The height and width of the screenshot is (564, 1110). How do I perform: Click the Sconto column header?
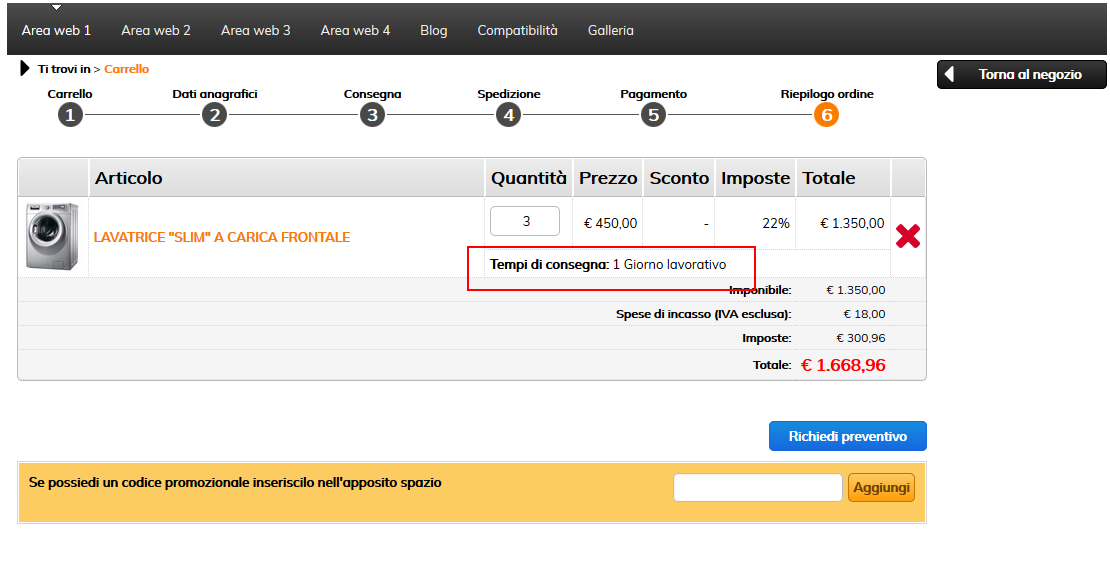tap(679, 178)
